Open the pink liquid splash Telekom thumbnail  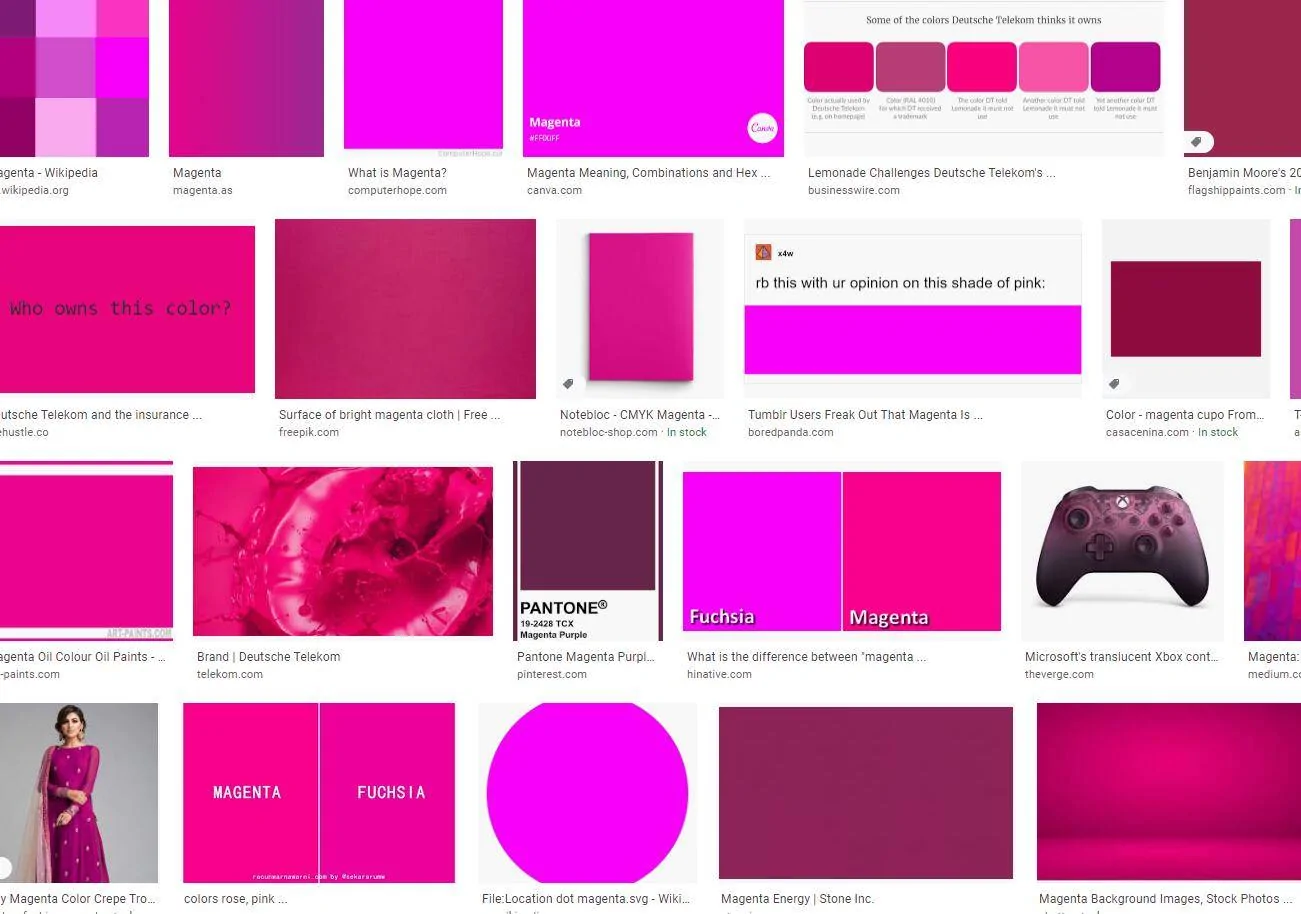pos(343,551)
